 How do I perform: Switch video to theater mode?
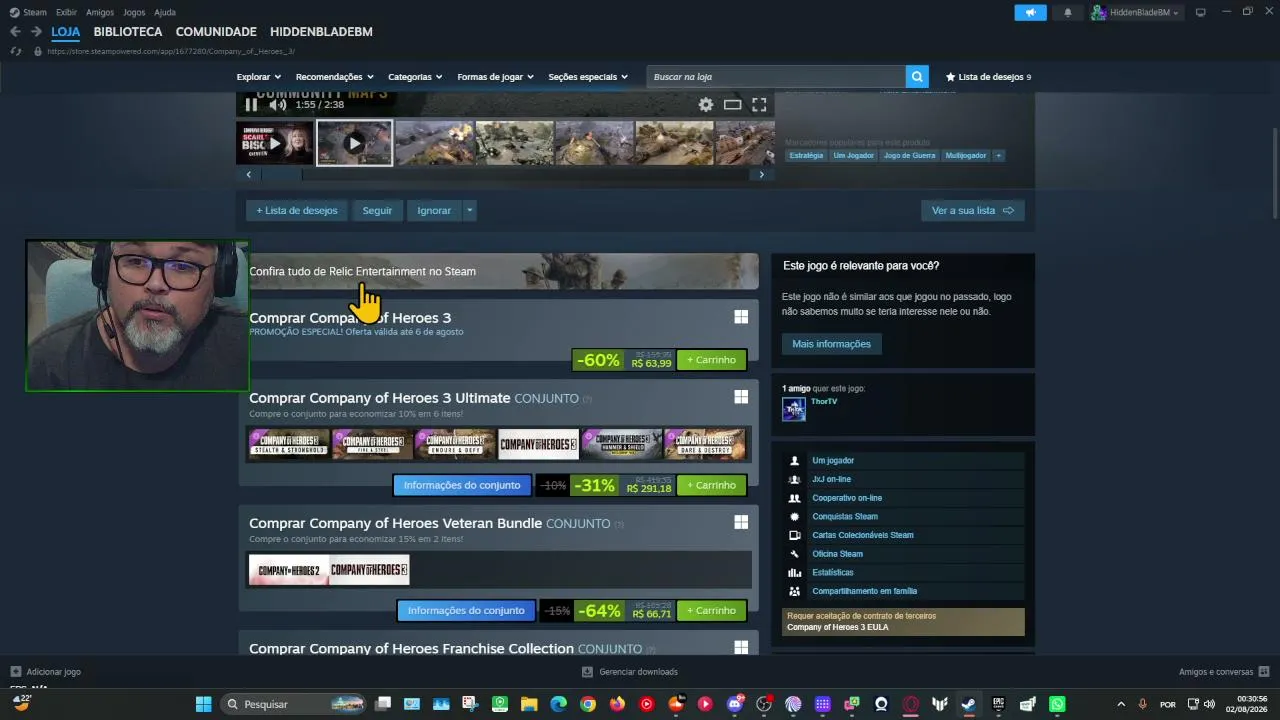732,104
